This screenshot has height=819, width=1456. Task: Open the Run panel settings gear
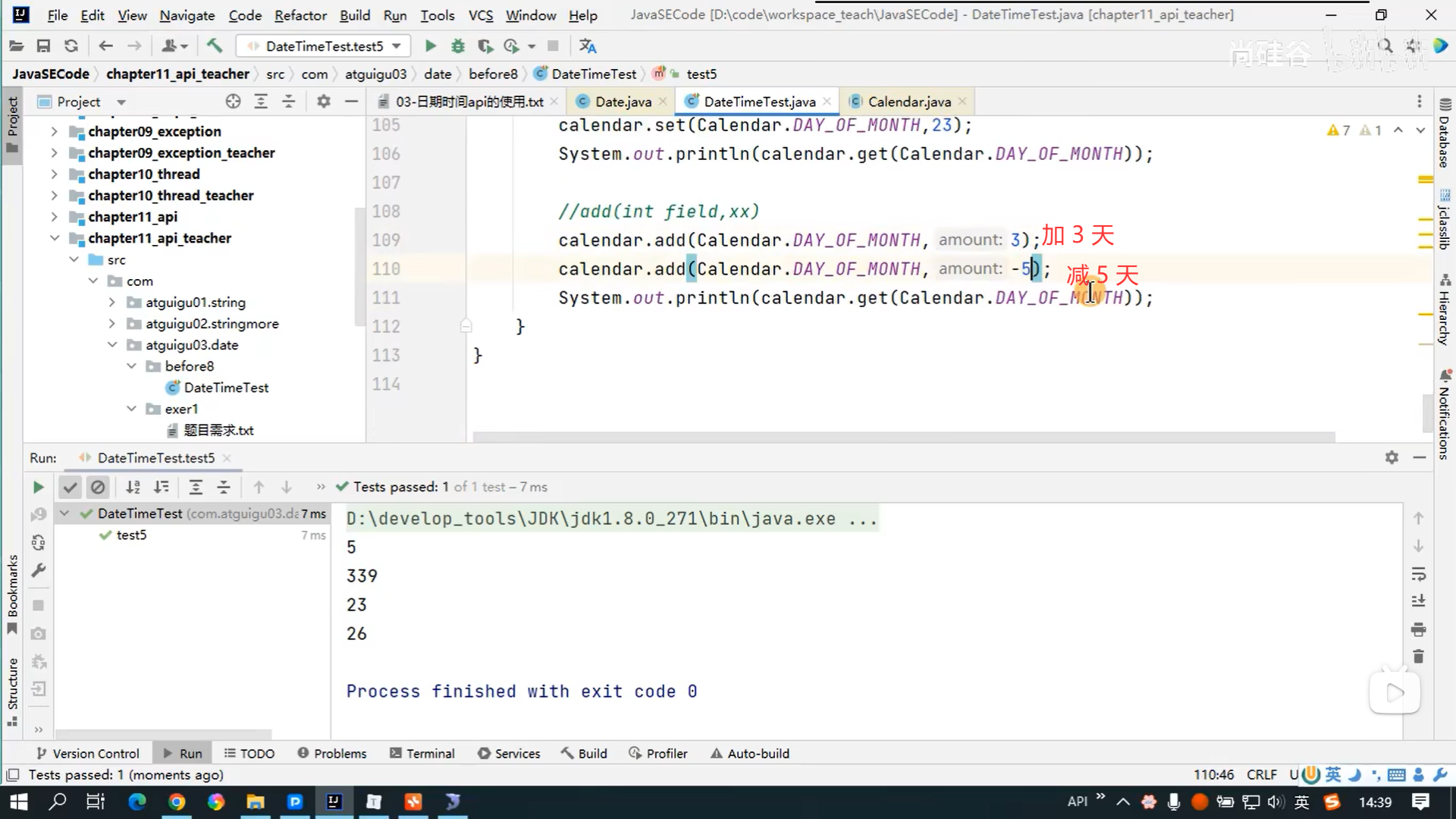click(1392, 457)
